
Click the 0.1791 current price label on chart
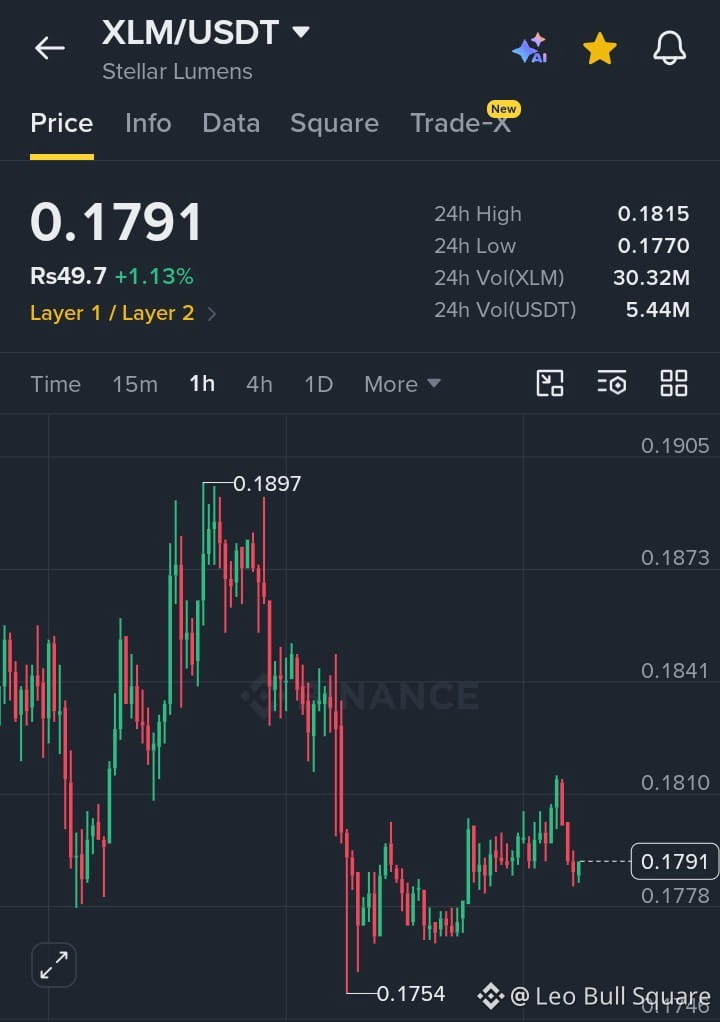click(674, 862)
